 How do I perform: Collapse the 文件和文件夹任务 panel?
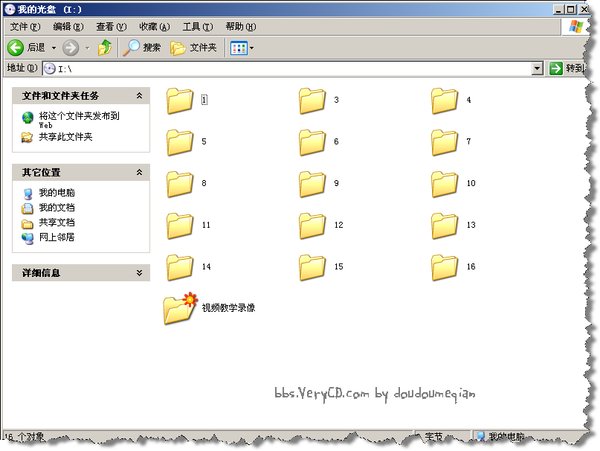click(140, 95)
